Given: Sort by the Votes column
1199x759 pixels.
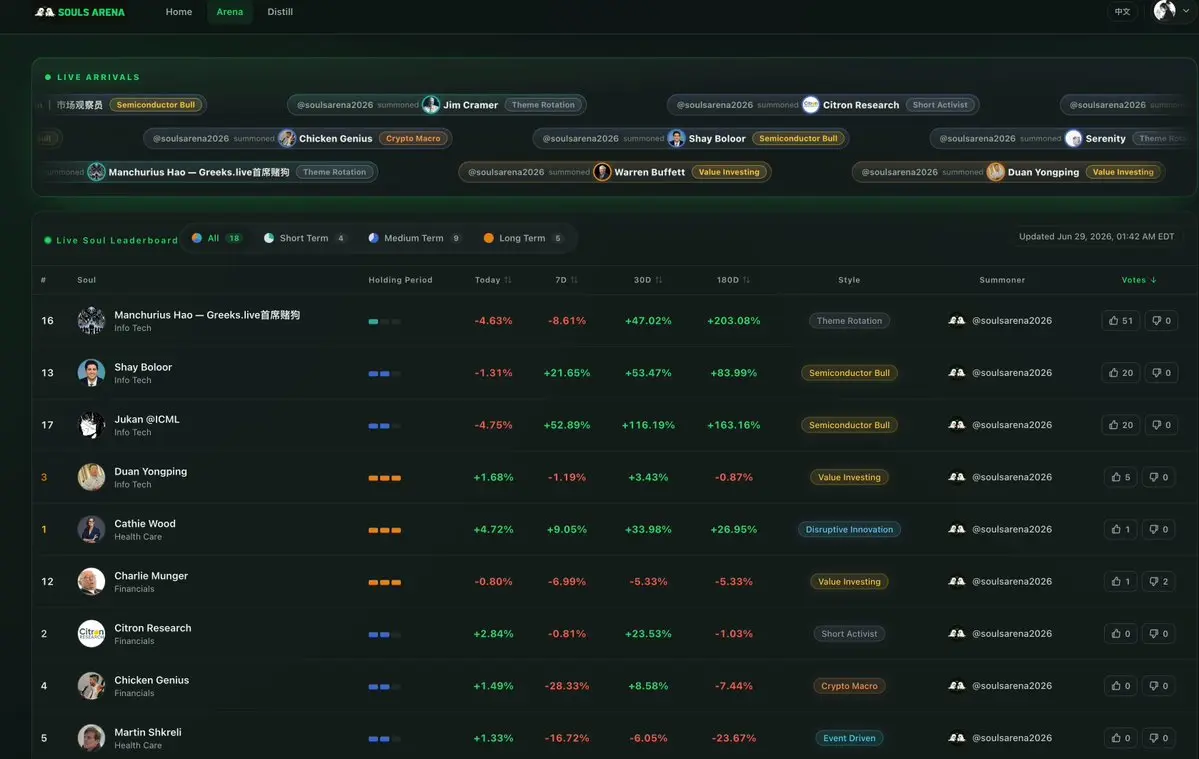Looking at the screenshot, I should 1139,280.
